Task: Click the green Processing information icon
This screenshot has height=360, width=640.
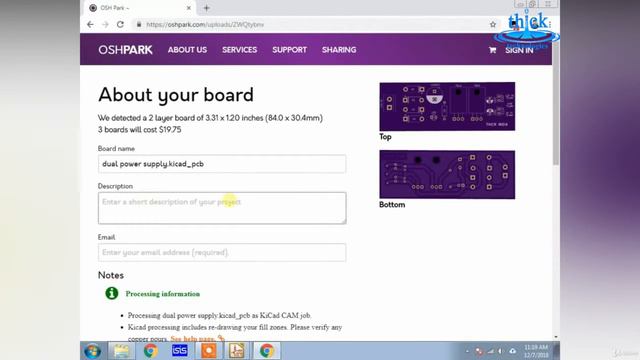Action: tap(111, 293)
